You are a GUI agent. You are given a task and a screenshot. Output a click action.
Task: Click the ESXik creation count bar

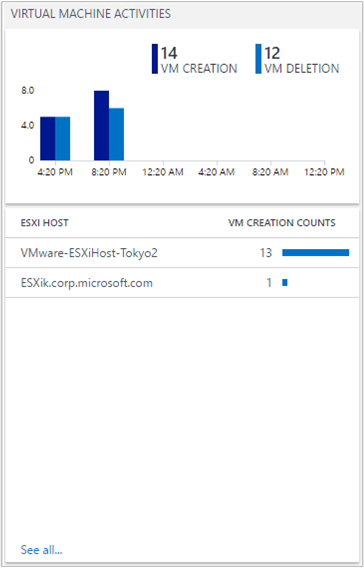tap(285, 282)
